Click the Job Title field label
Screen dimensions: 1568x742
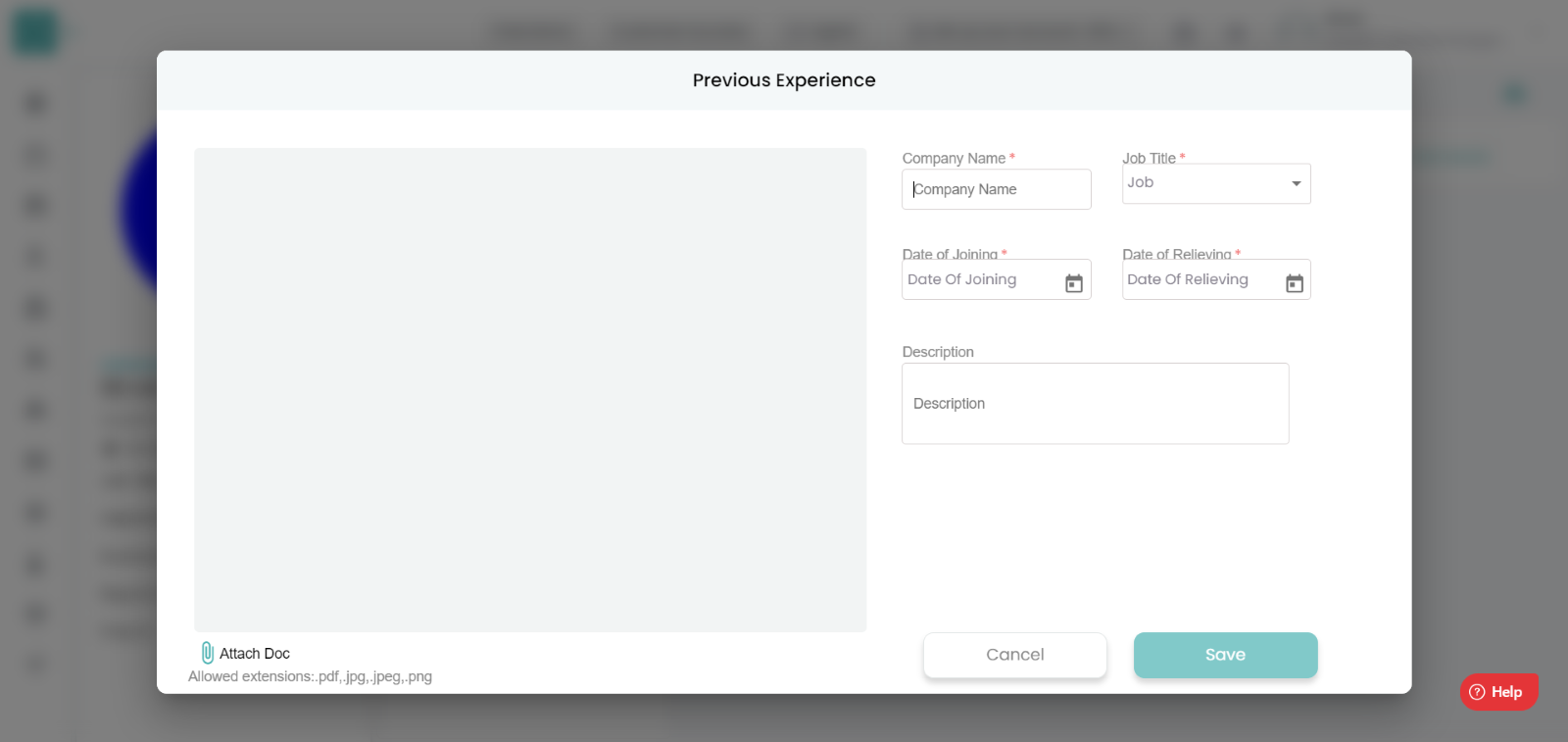point(1149,158)
